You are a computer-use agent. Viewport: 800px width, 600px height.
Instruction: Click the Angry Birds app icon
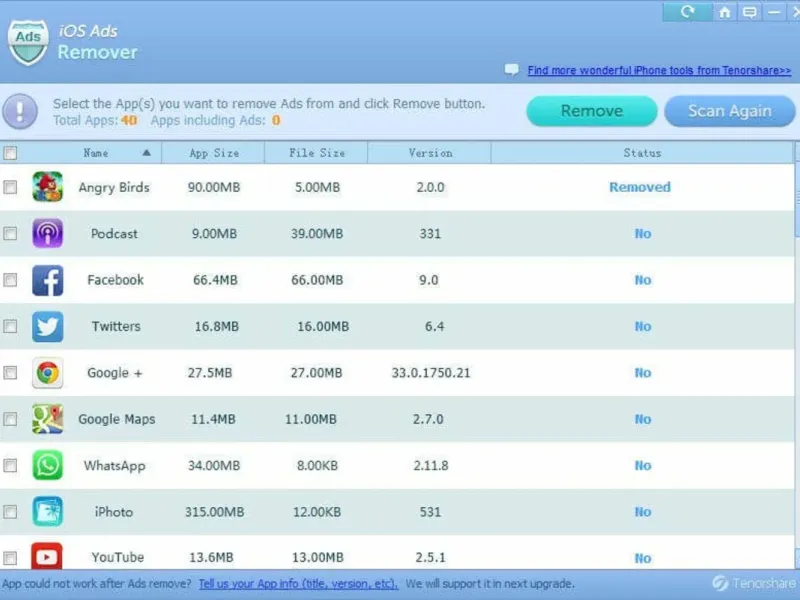point(47,187)
